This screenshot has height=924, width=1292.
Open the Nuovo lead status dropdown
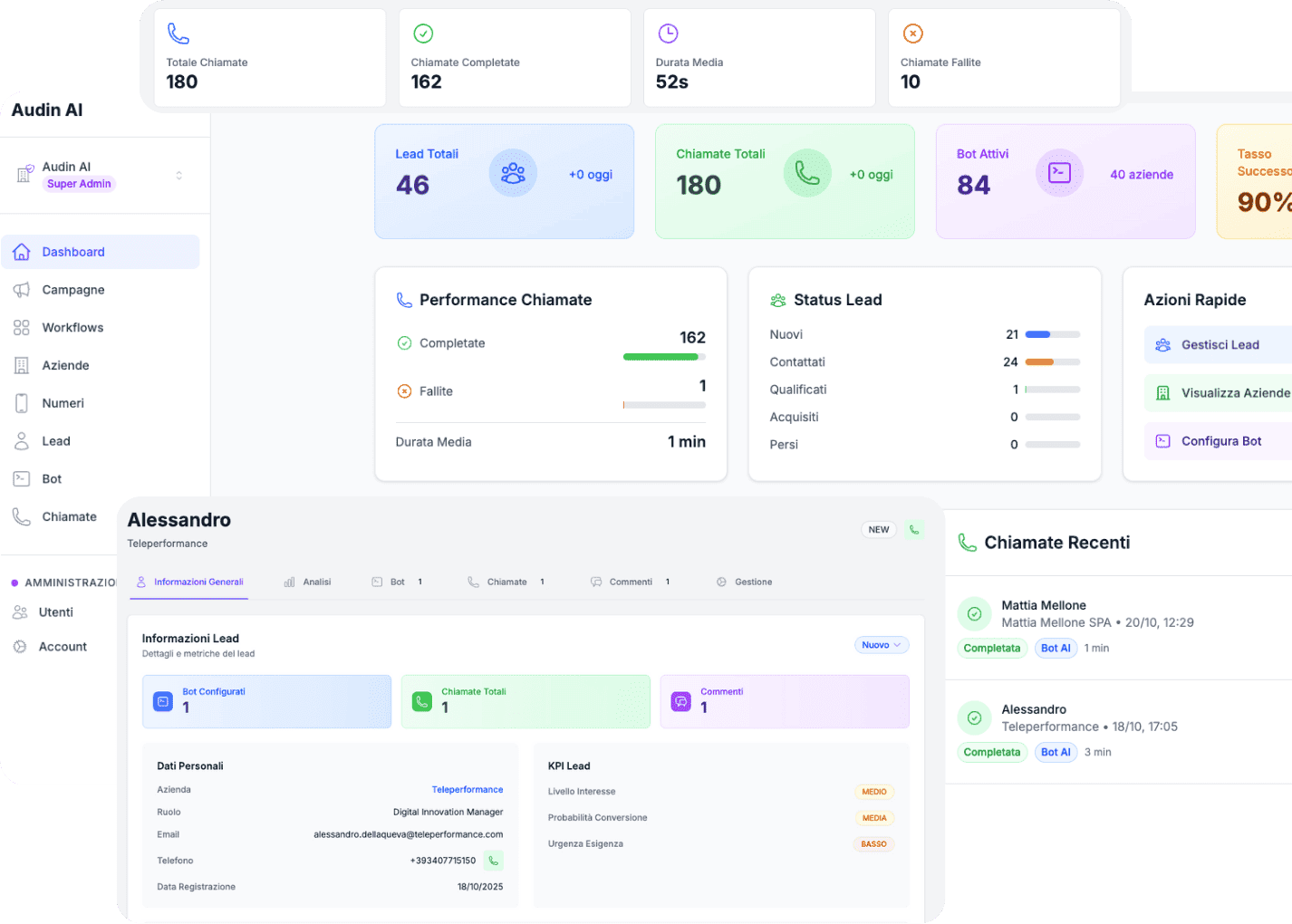tap(881, 645)
